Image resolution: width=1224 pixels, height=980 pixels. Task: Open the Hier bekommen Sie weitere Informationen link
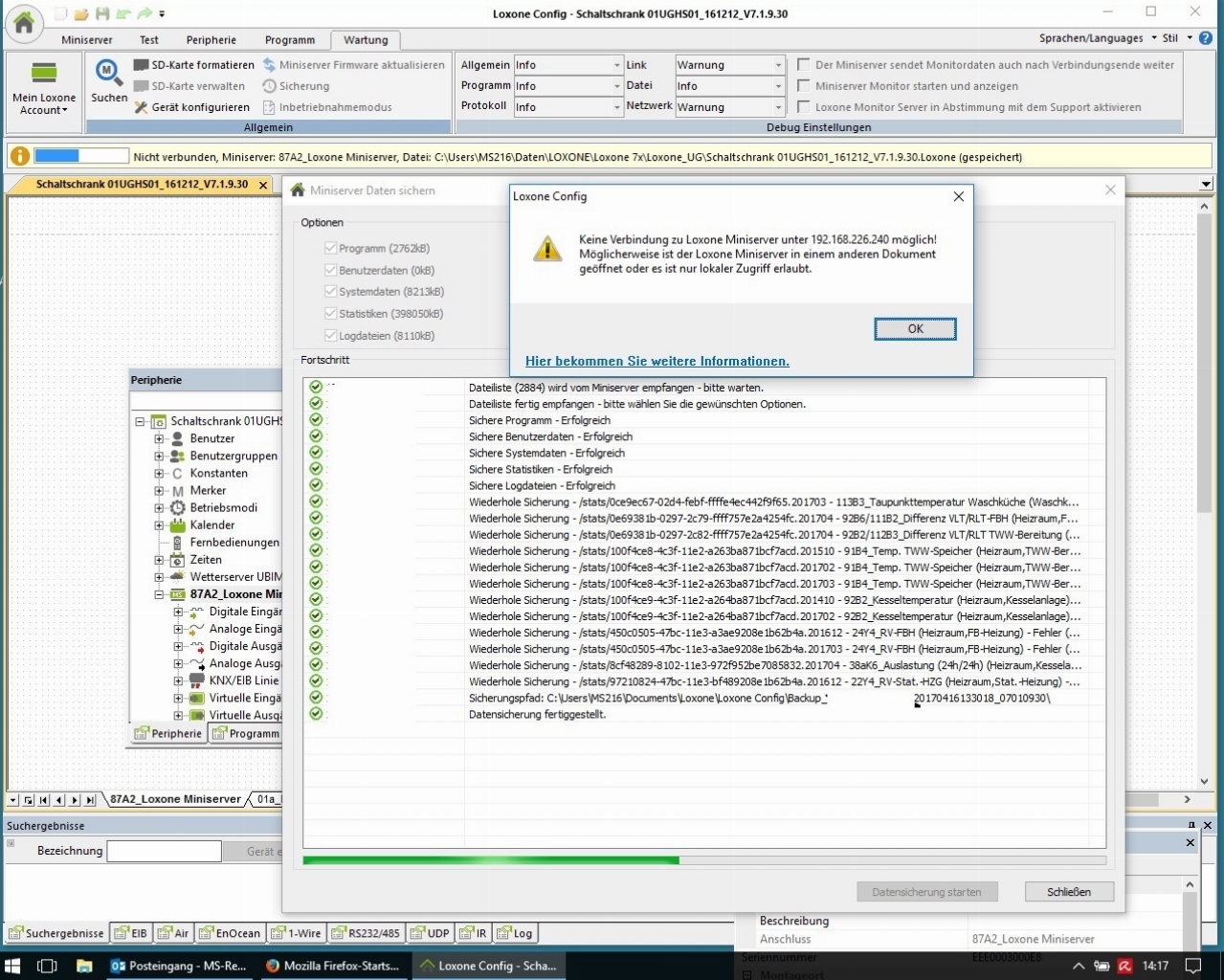pos(657,361)
